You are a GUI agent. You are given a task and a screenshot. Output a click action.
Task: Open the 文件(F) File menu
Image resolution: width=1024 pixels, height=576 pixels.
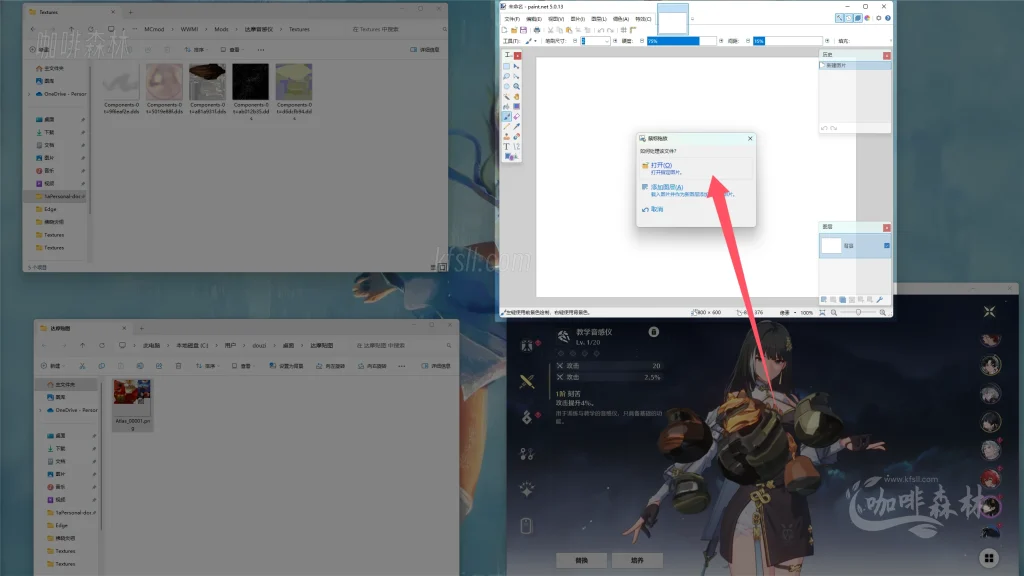pyautogui.click(x=513, y=18)
